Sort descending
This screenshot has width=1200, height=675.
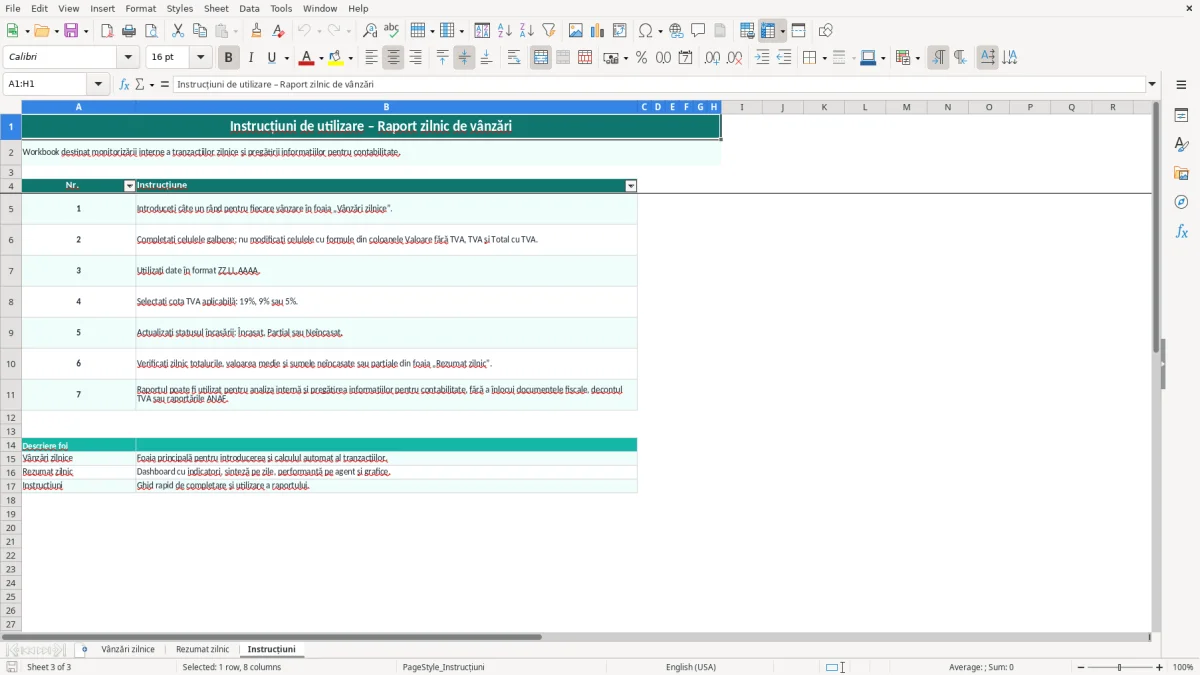click(x=527, y=31)
